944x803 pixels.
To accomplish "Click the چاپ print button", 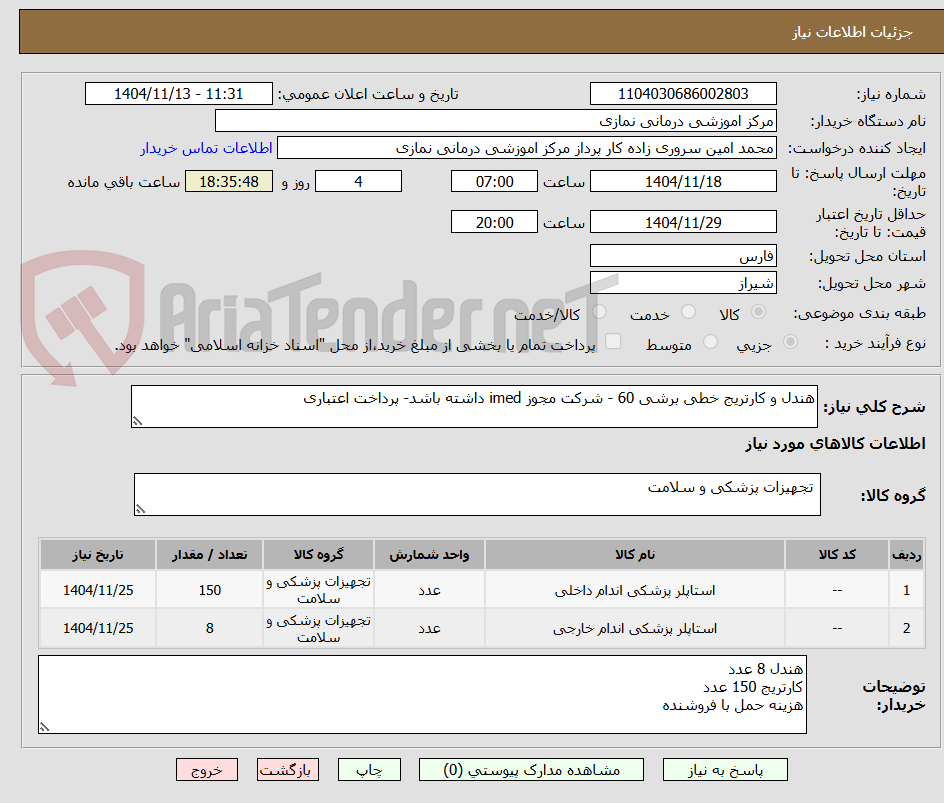I will pyautogui.click(x=369, y=770).
